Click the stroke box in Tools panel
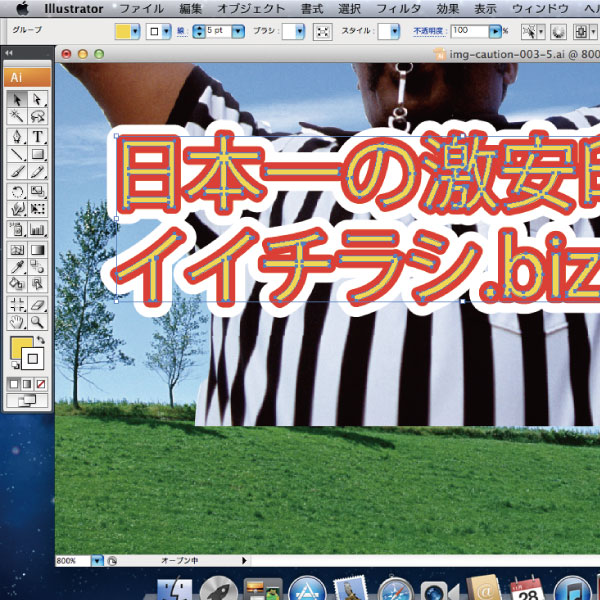 (33, 359)
